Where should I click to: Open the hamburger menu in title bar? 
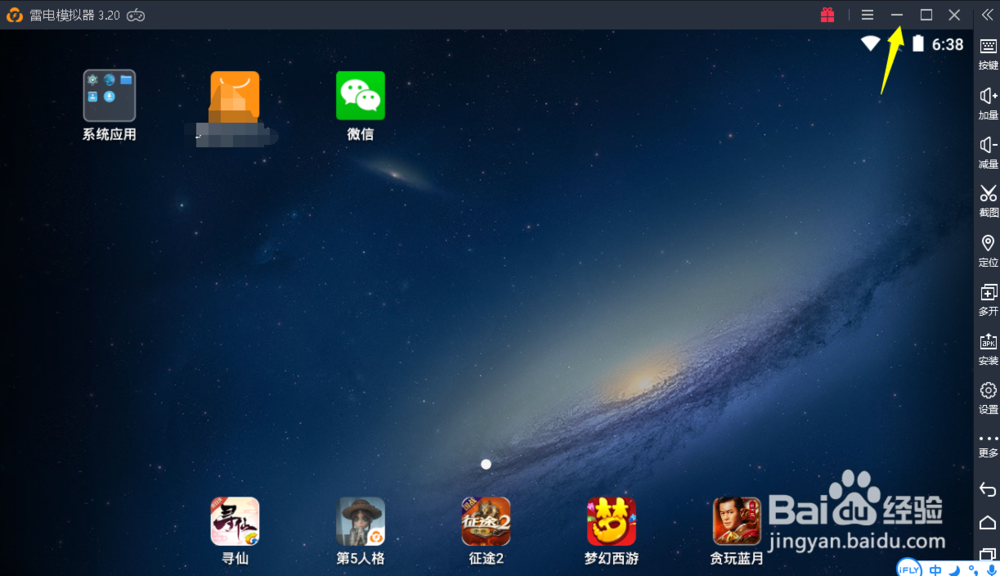pyautogui.click(x=867, y=15)
